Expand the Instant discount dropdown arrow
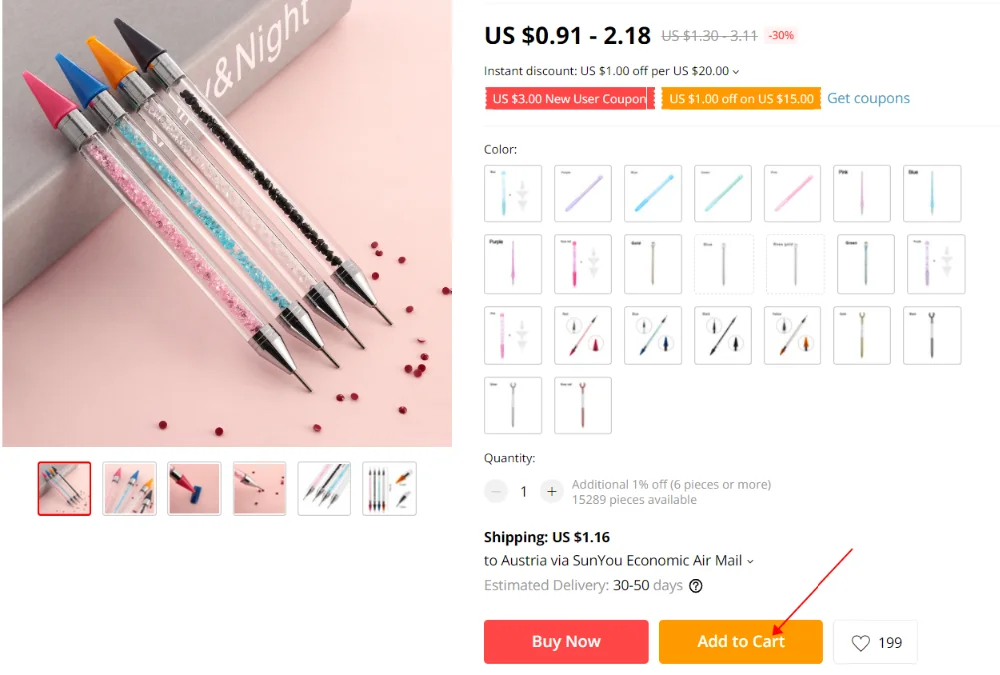 click(736, 71)
